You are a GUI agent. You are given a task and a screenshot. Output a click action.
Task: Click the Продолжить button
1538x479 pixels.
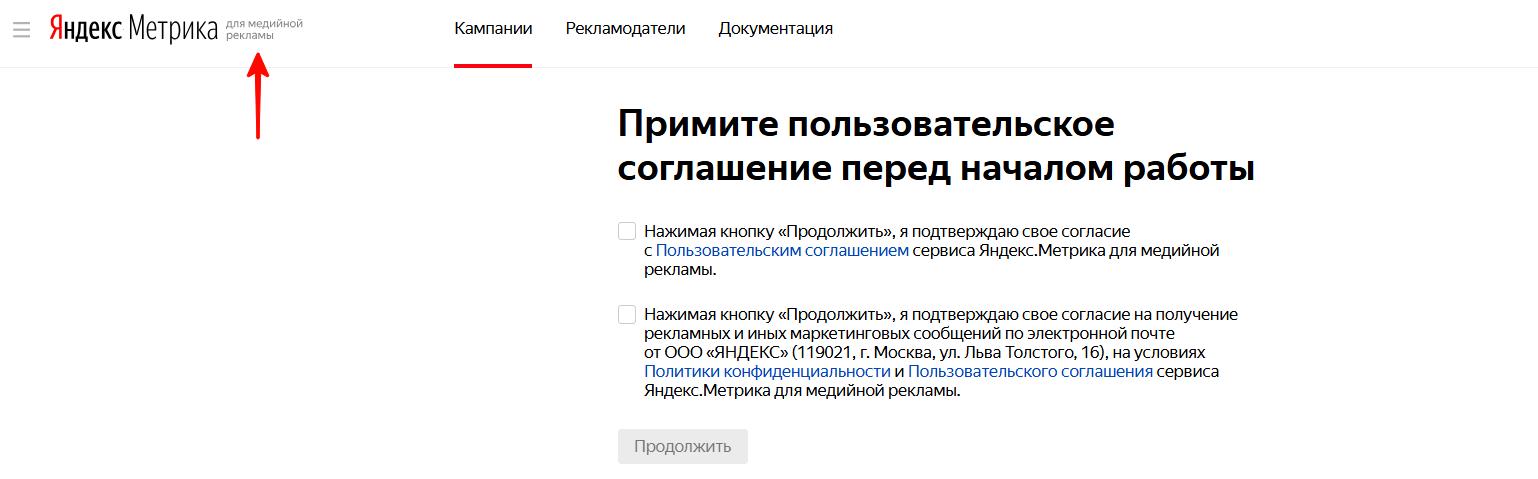(683, 446)
